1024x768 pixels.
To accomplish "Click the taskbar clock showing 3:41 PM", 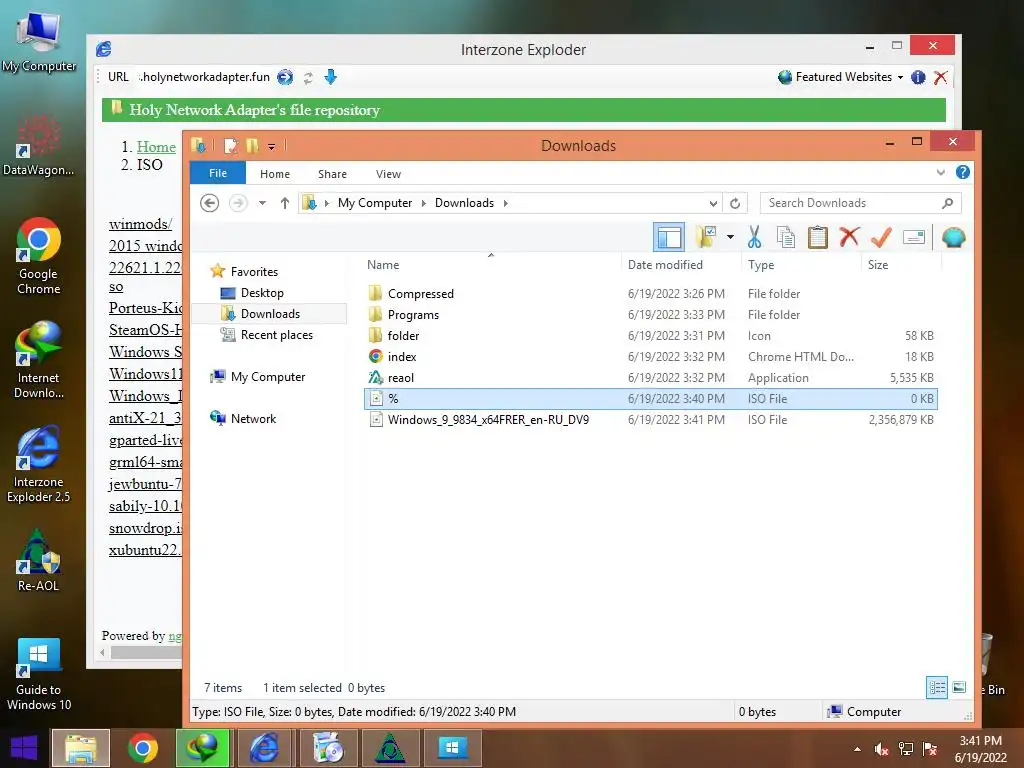I will click(980, 749).
